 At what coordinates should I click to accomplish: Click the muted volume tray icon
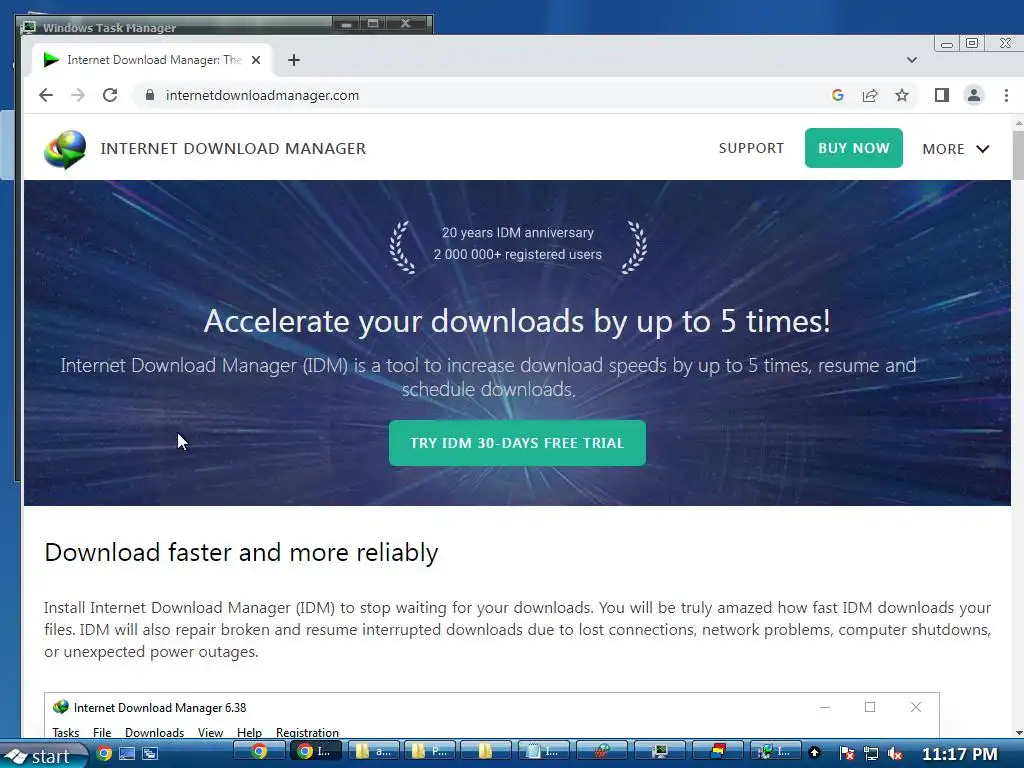pyautogui.click(x=895, y=754)
